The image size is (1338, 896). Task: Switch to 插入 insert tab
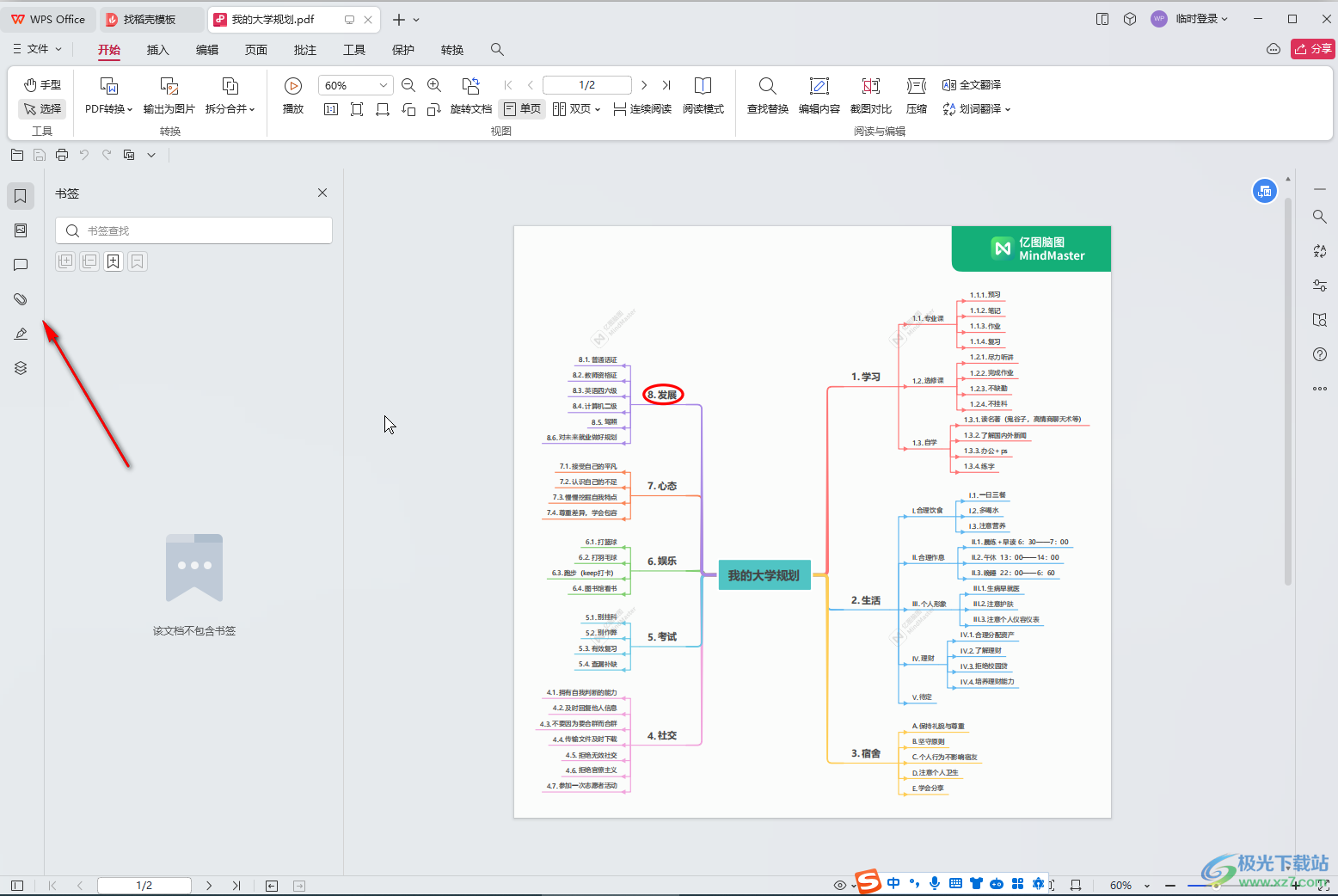[x=158, y=50]
